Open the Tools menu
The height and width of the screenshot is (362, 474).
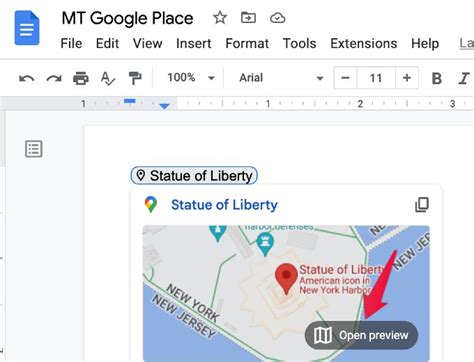(x=300, y=43)
